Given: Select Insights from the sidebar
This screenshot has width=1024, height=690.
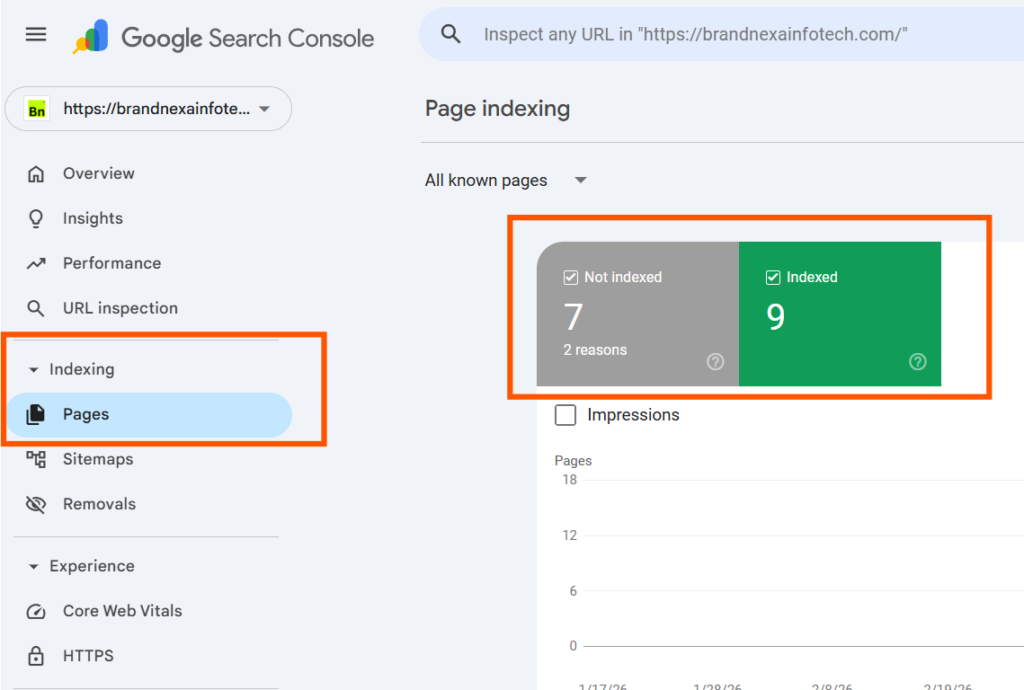Looking at the screenshot, I should [x=92, y=218].
